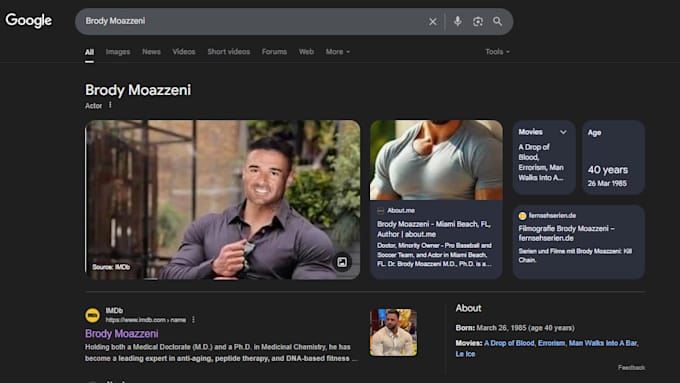
Task: Open the Errorism movie link
Action: [x=551, y=343]
